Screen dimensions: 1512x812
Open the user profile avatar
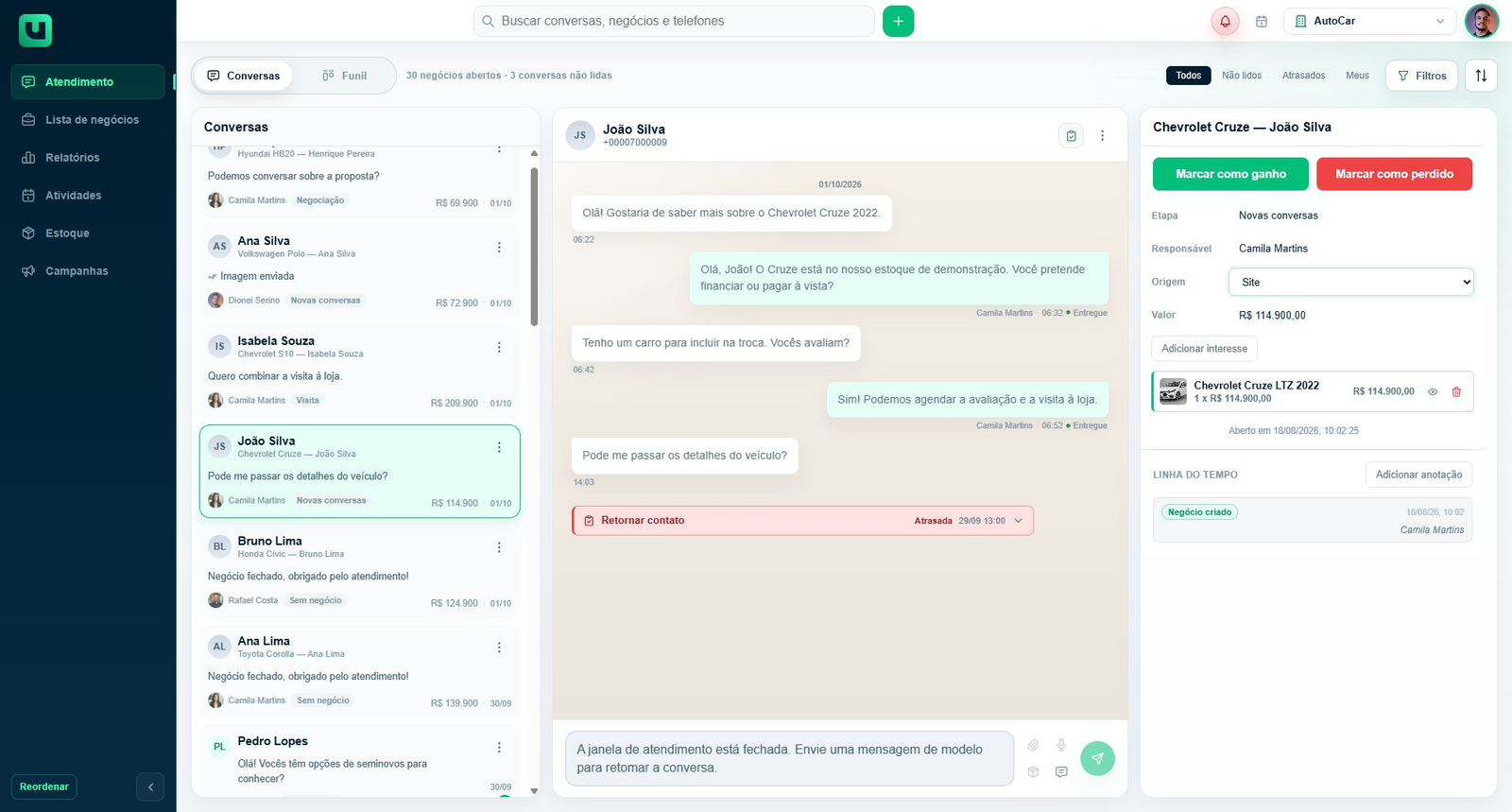pyautogui.click(x=1481, y=21)
